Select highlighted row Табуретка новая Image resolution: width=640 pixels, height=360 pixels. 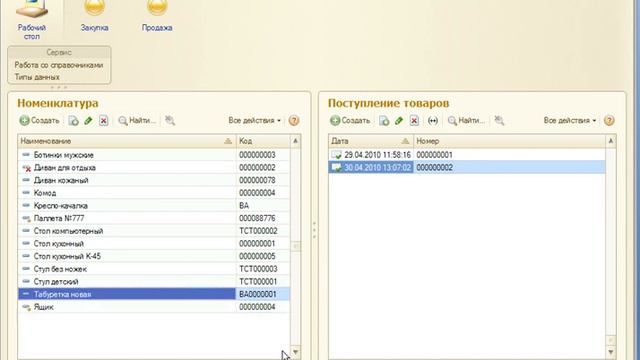coord(154,294)
